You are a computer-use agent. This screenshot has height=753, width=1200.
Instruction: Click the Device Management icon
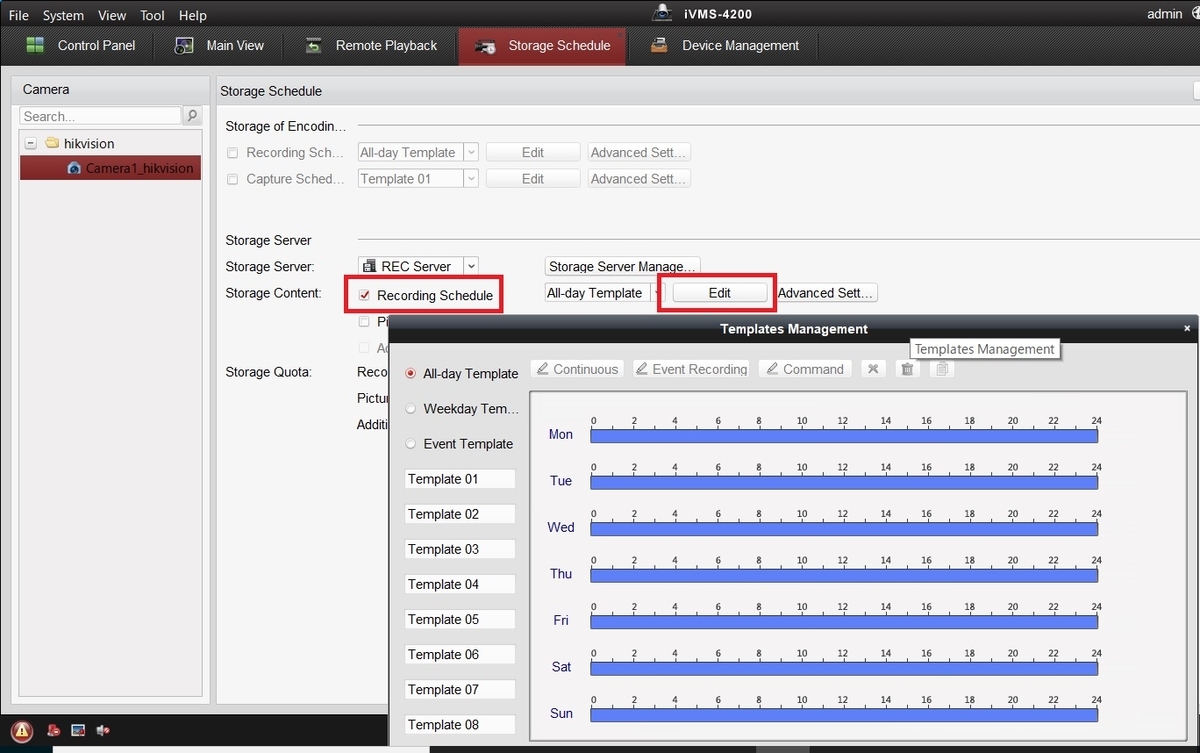point(659,45)
